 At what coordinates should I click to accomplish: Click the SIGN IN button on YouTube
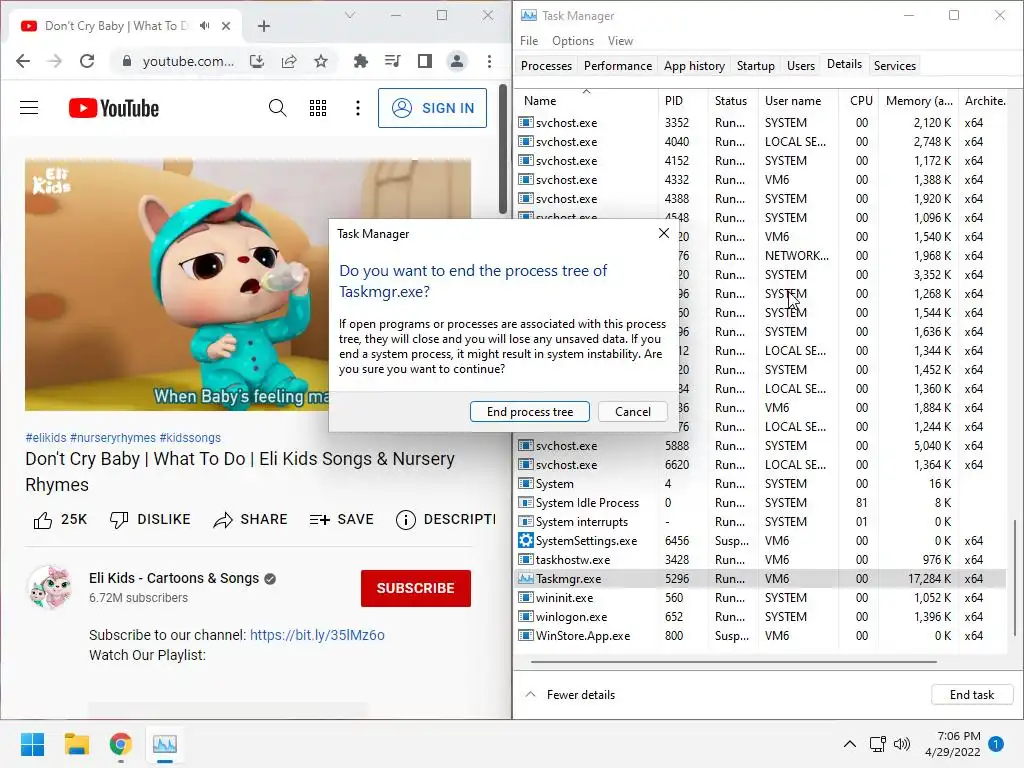(x=432, y=108)
